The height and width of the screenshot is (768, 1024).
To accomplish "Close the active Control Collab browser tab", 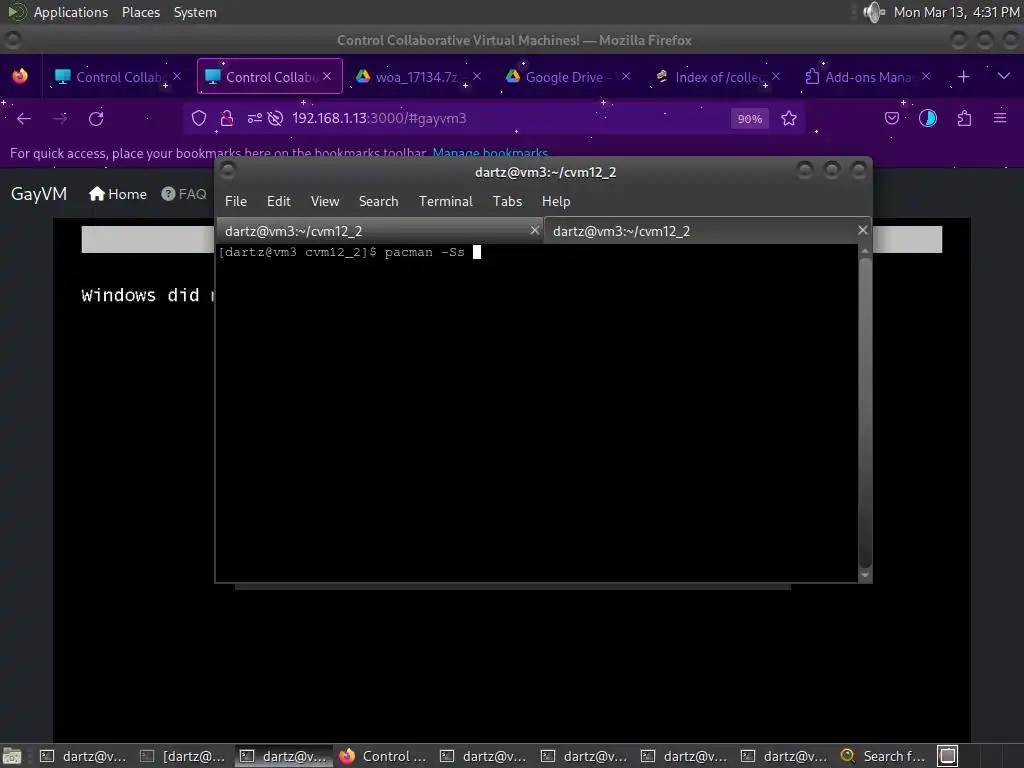I will coord(327,76).
